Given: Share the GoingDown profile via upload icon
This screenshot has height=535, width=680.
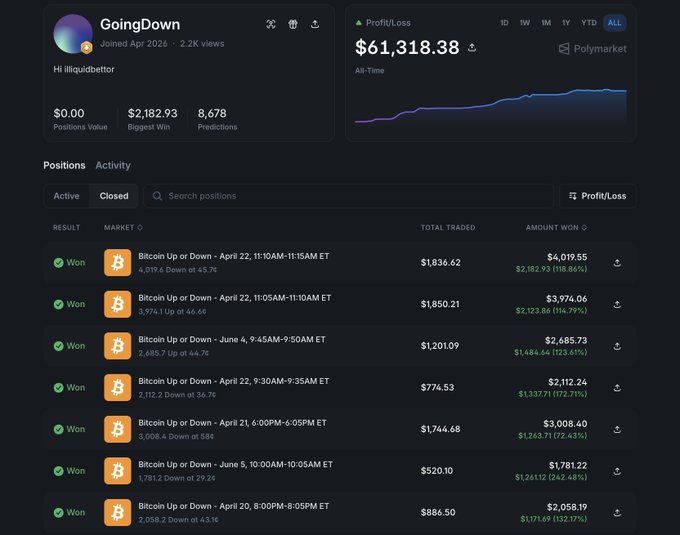Looking at the screenshot, I should point(315,24).
